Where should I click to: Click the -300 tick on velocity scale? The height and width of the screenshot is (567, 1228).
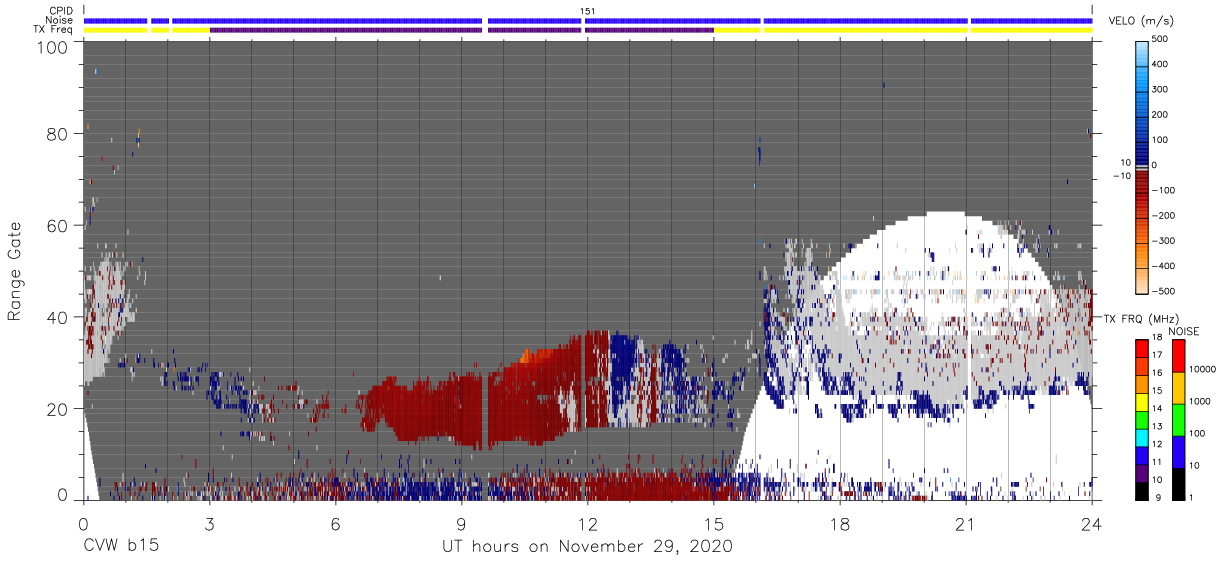point(1164,240)
